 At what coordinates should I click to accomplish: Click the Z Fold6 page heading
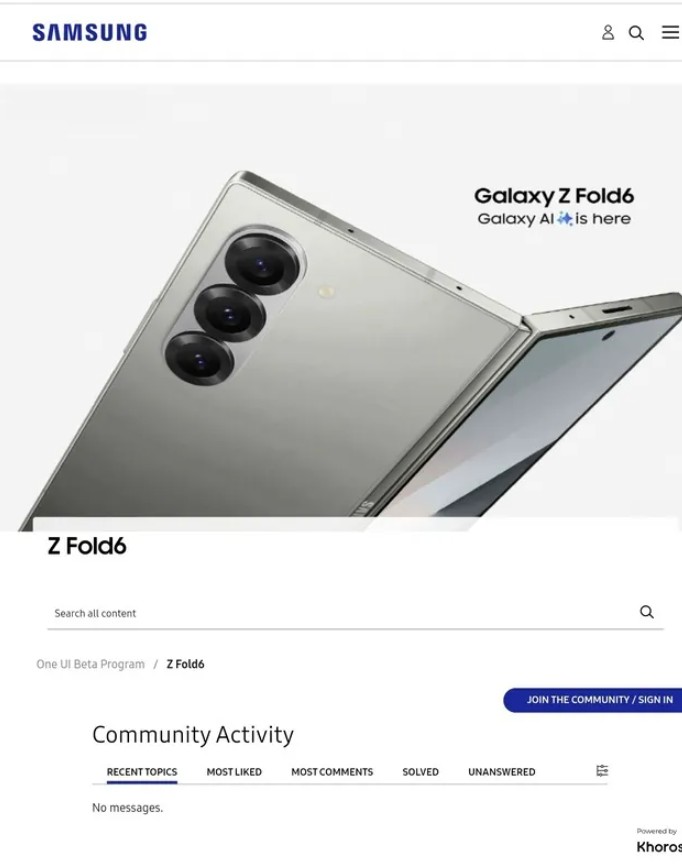click(x=87, y=546)
